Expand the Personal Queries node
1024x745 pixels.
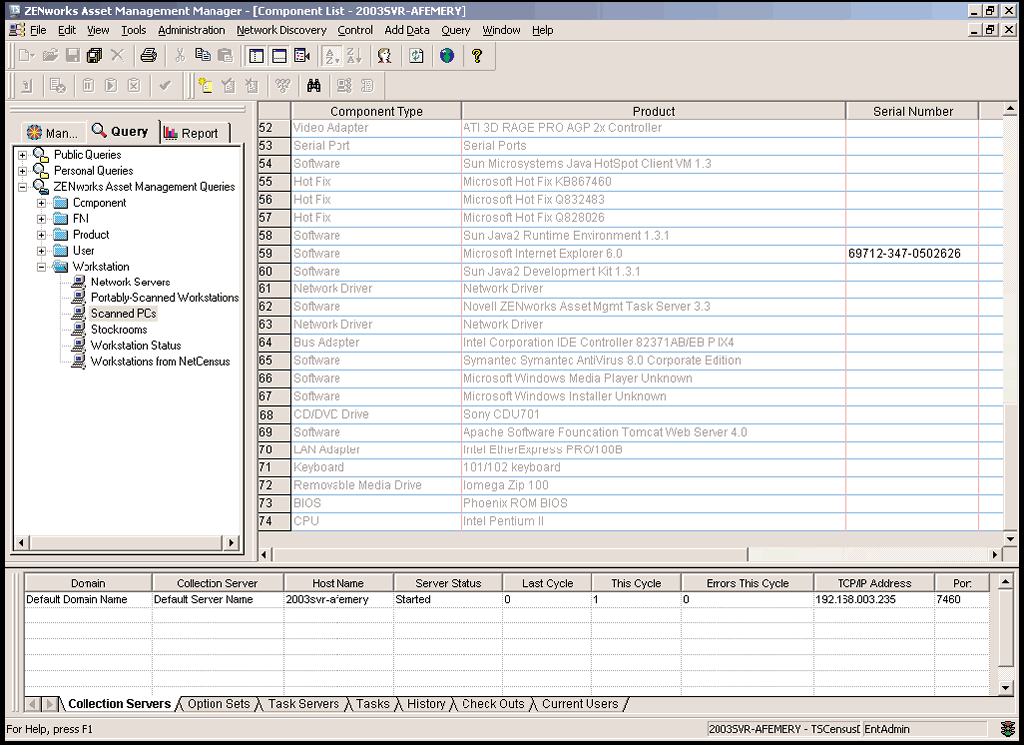(x=22, y=171)
